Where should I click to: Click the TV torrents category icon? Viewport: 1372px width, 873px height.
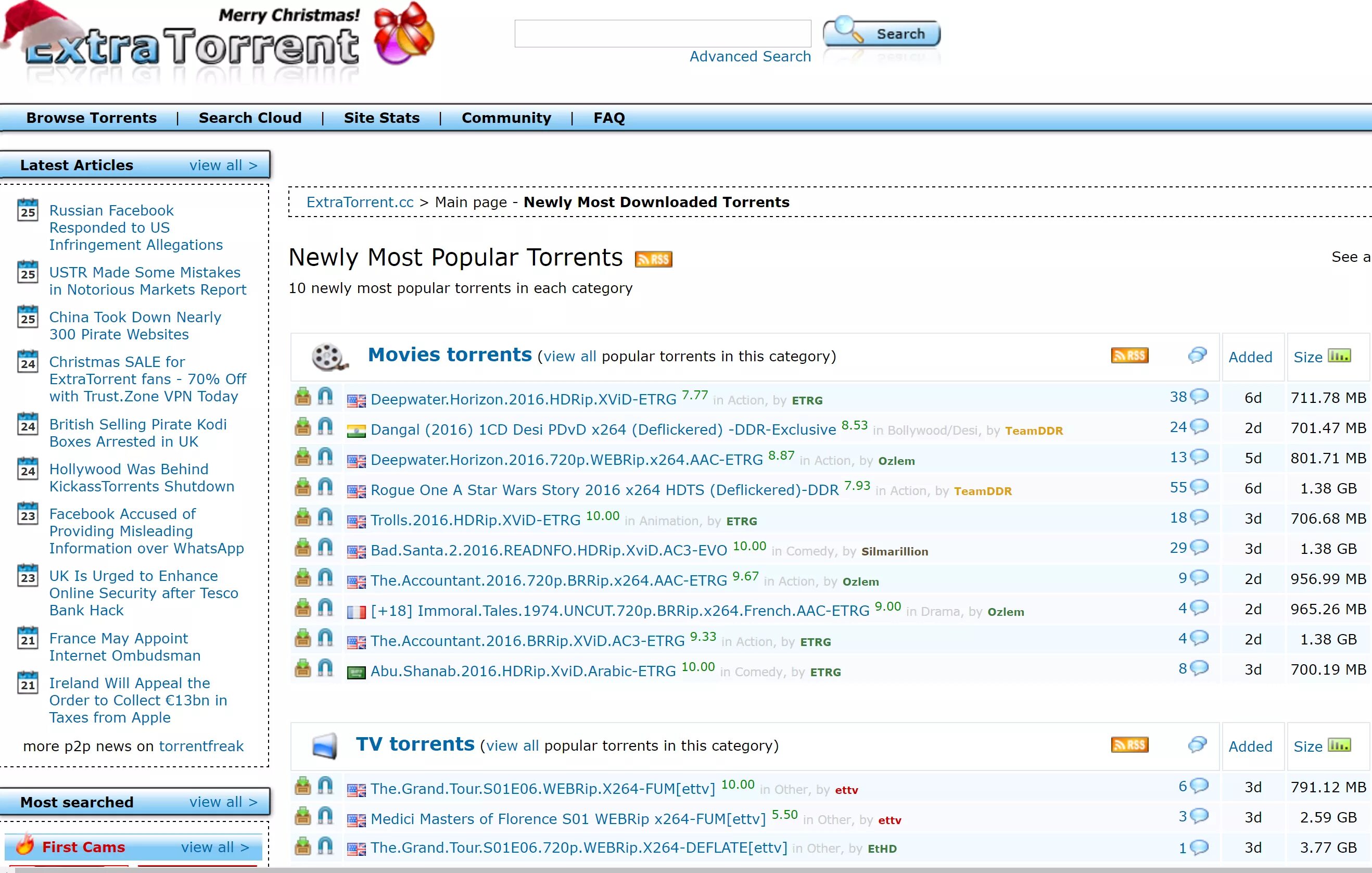coord(325,745)
